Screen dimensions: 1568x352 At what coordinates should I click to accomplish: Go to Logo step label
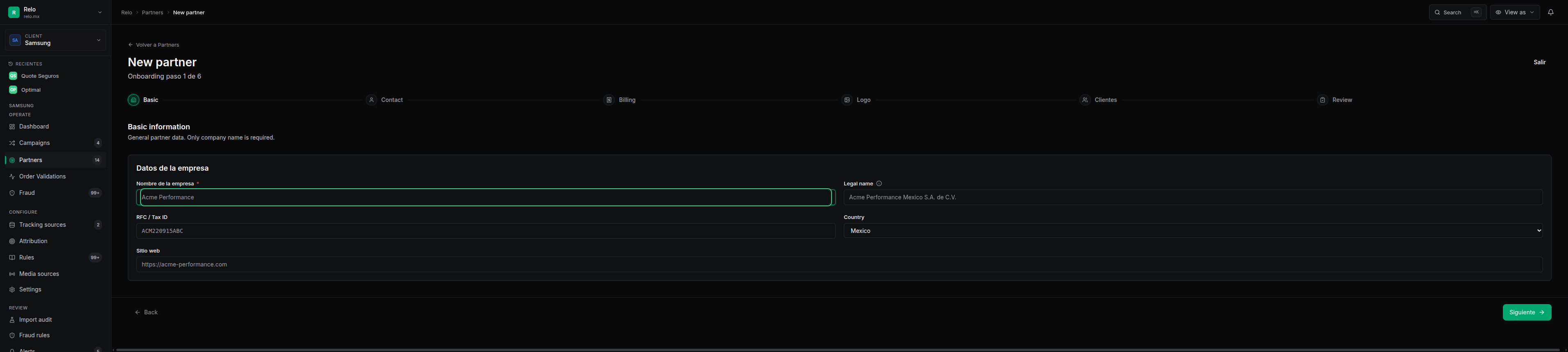point(863,100)
